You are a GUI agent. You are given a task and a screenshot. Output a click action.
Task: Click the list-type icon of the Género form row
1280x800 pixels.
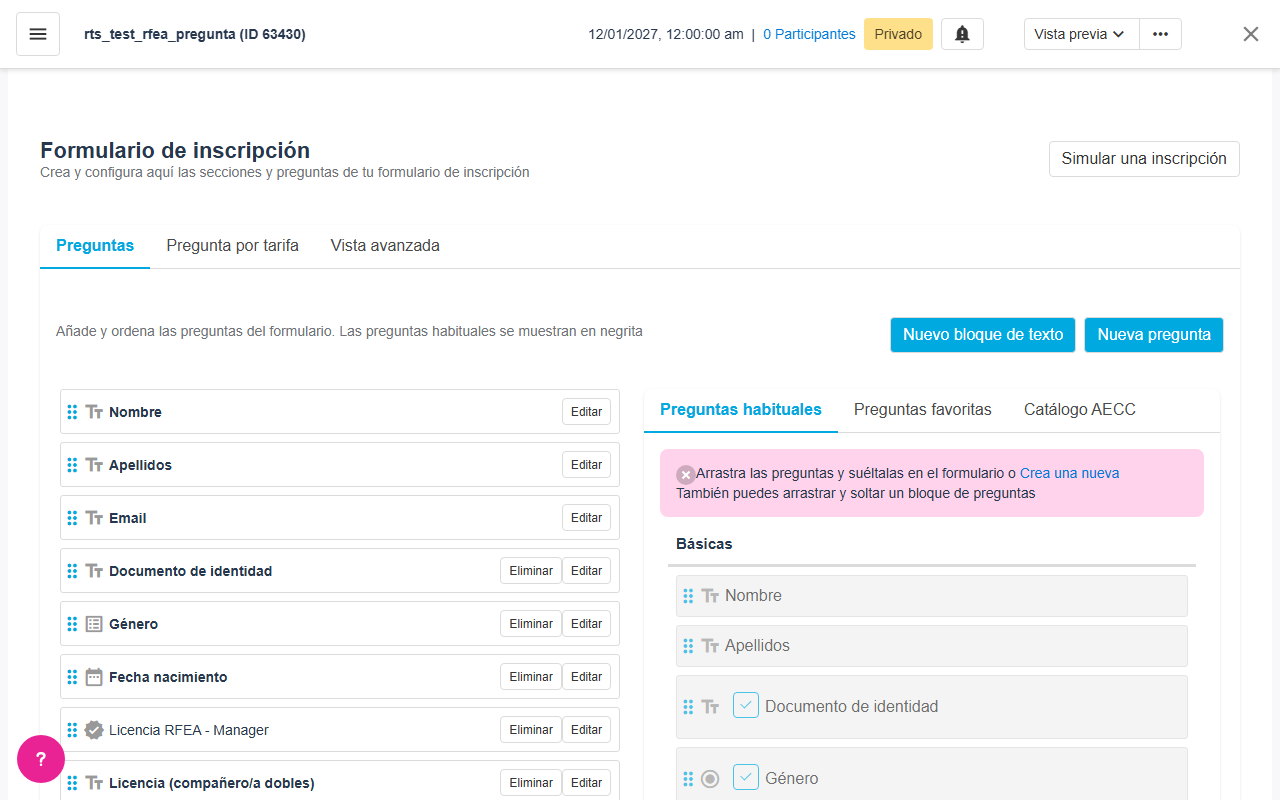(94, 624)
